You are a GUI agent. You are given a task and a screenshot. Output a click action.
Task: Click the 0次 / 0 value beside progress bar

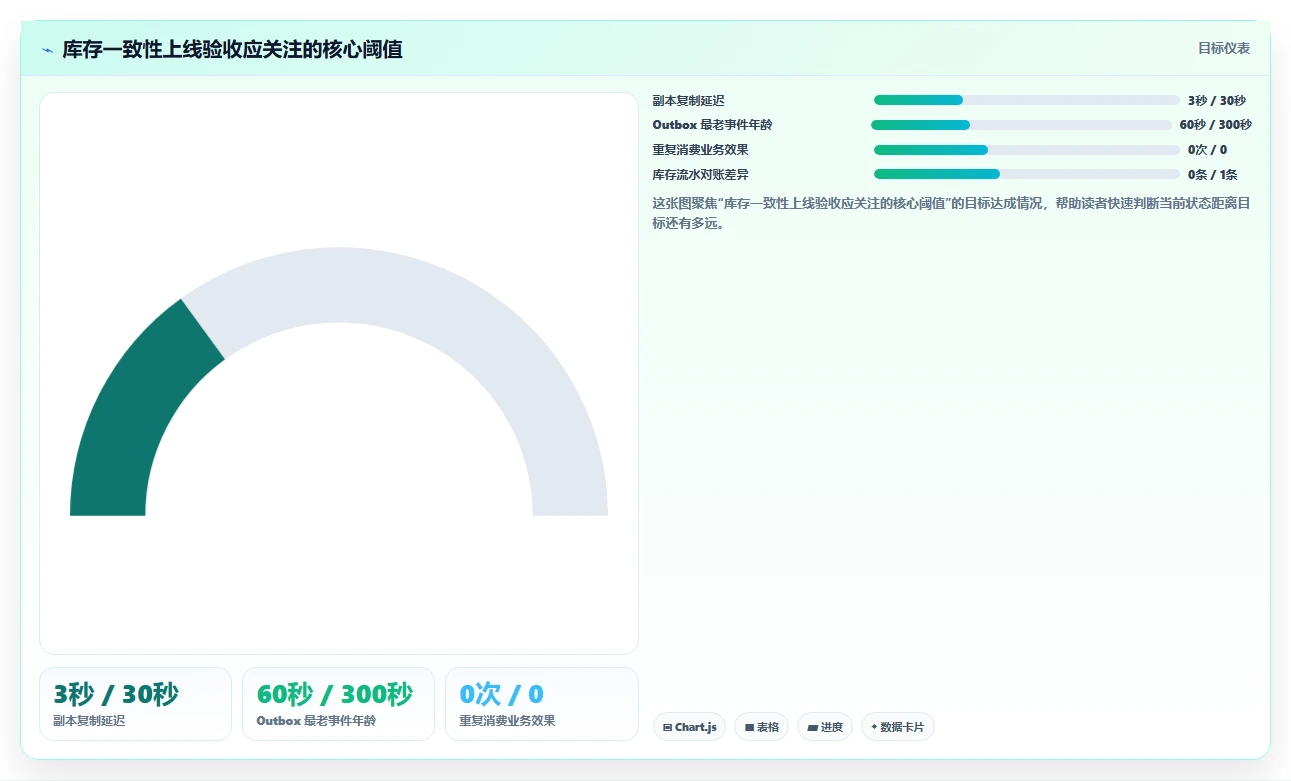[1207, 150]
